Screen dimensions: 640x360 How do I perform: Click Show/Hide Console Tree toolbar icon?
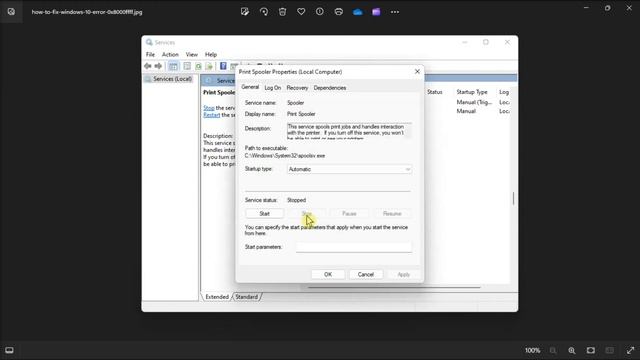173,66
